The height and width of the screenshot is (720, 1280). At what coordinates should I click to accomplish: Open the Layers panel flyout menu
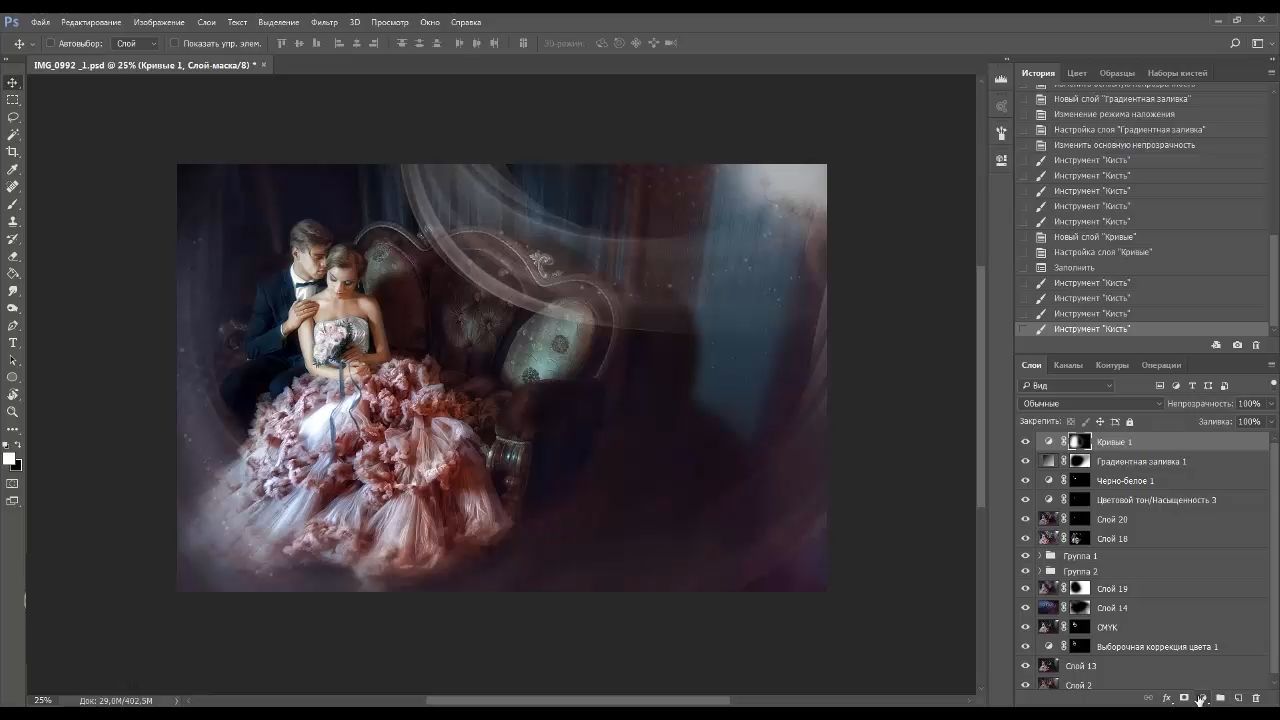click(x=1271, y=365)
